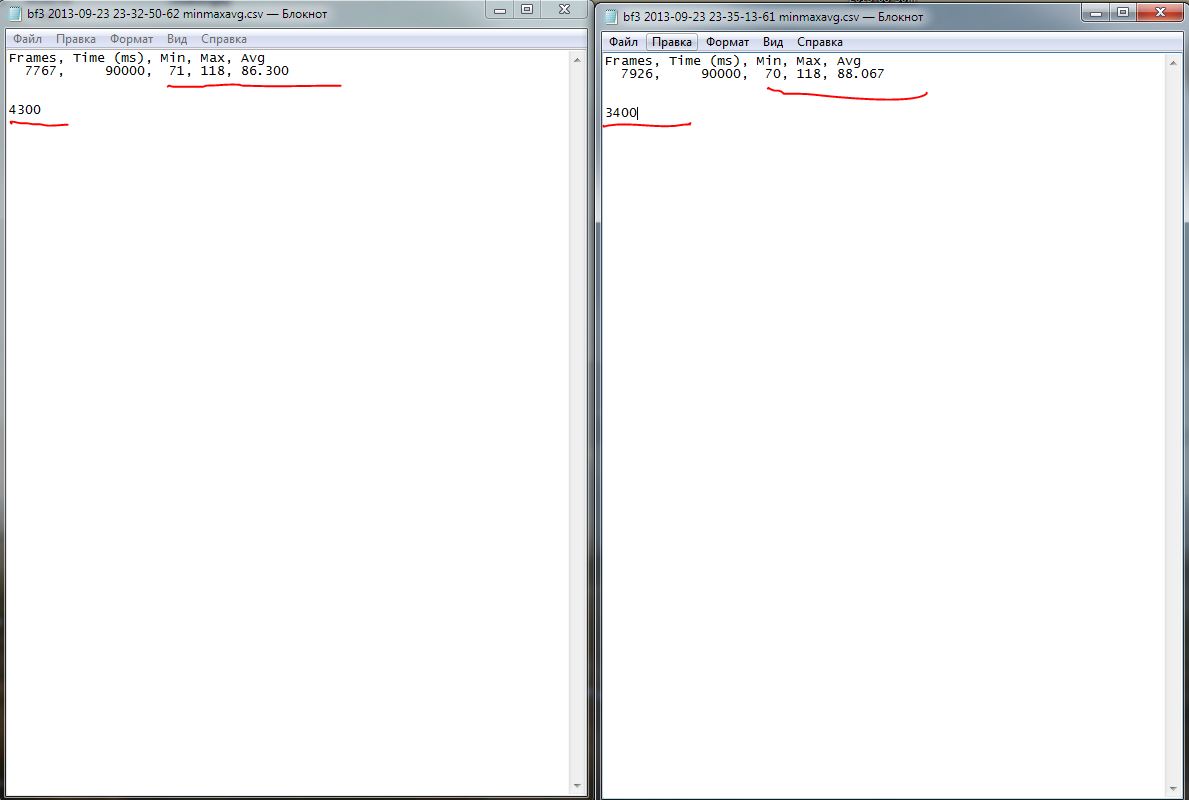Viewport: 1189px width, 800px height.
Task: Open the Файл menu in the left Notepad window
Action: tap(27, 39)
